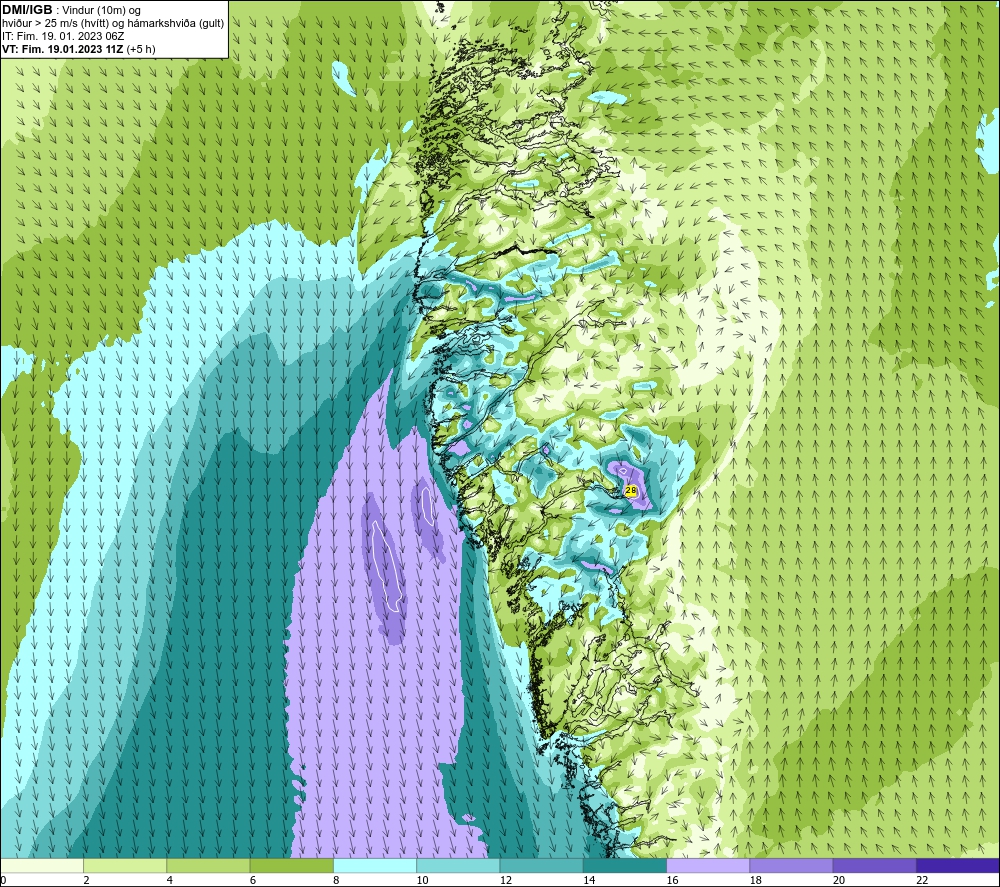Select the 8-10 m/s light cyan swatch
Image resolution: width=1000 pixels, height=887 pixels.
(x=375, y=865)
